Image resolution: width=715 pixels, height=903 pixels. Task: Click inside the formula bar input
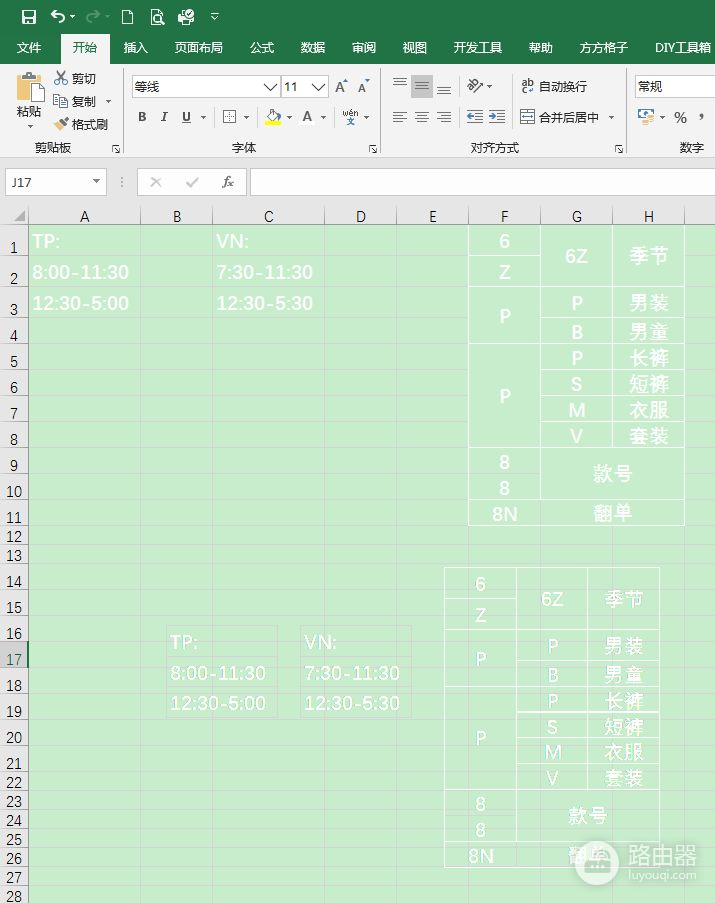coord(480,182)
